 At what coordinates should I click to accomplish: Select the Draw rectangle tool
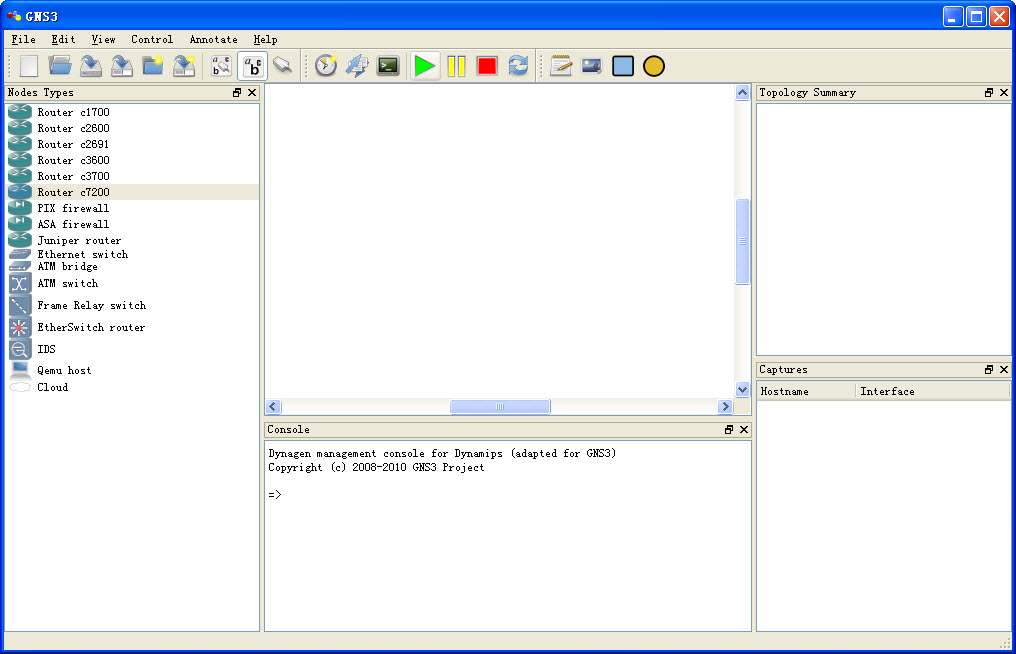click(623, 66)
